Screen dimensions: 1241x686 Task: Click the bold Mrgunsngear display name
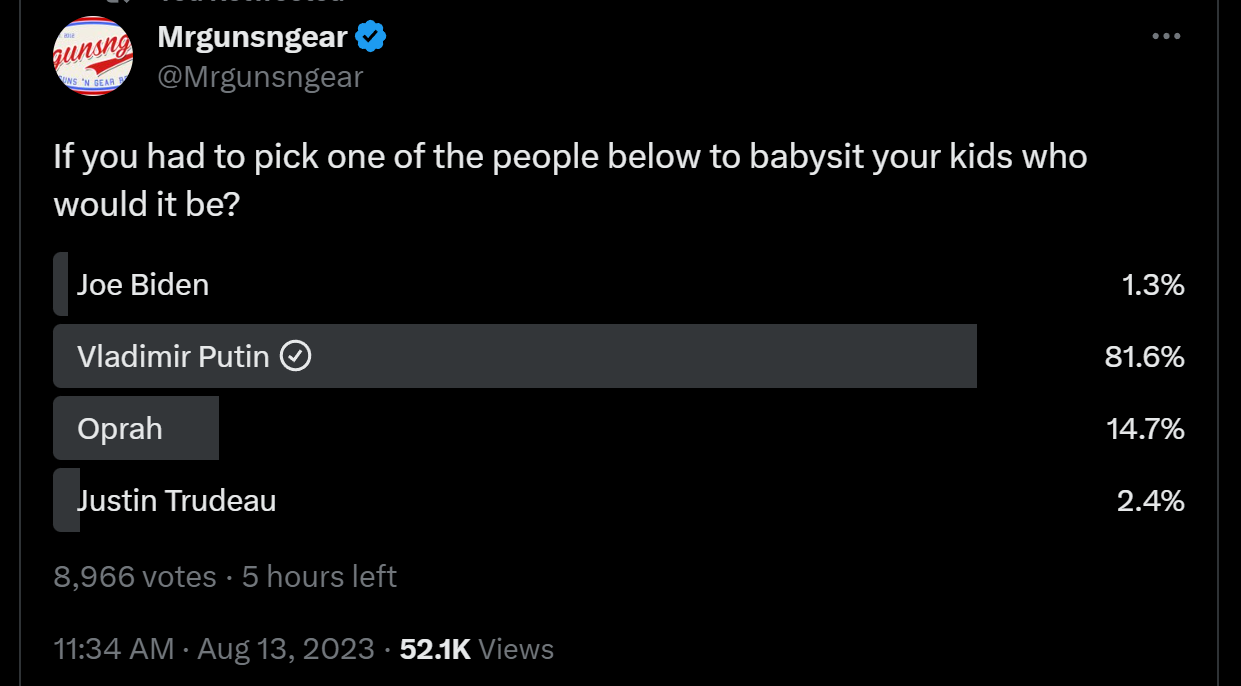tap(252, 38)
